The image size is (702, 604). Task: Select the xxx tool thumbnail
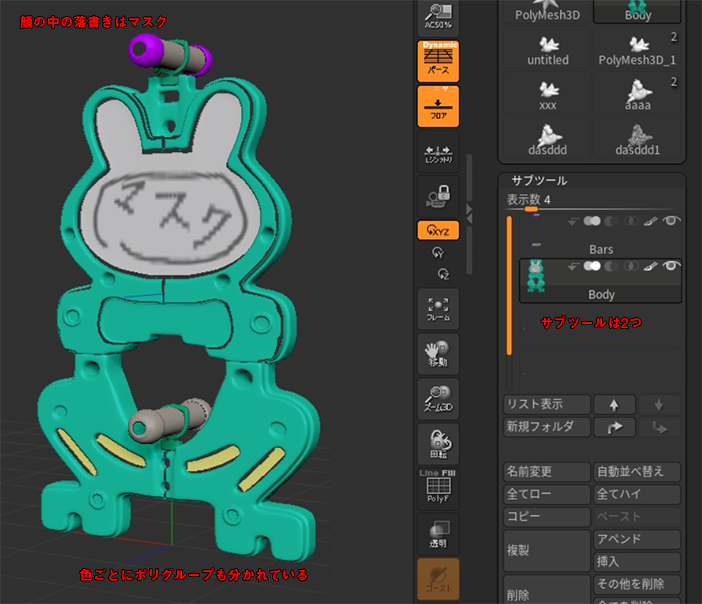click(x=548, y=93)
